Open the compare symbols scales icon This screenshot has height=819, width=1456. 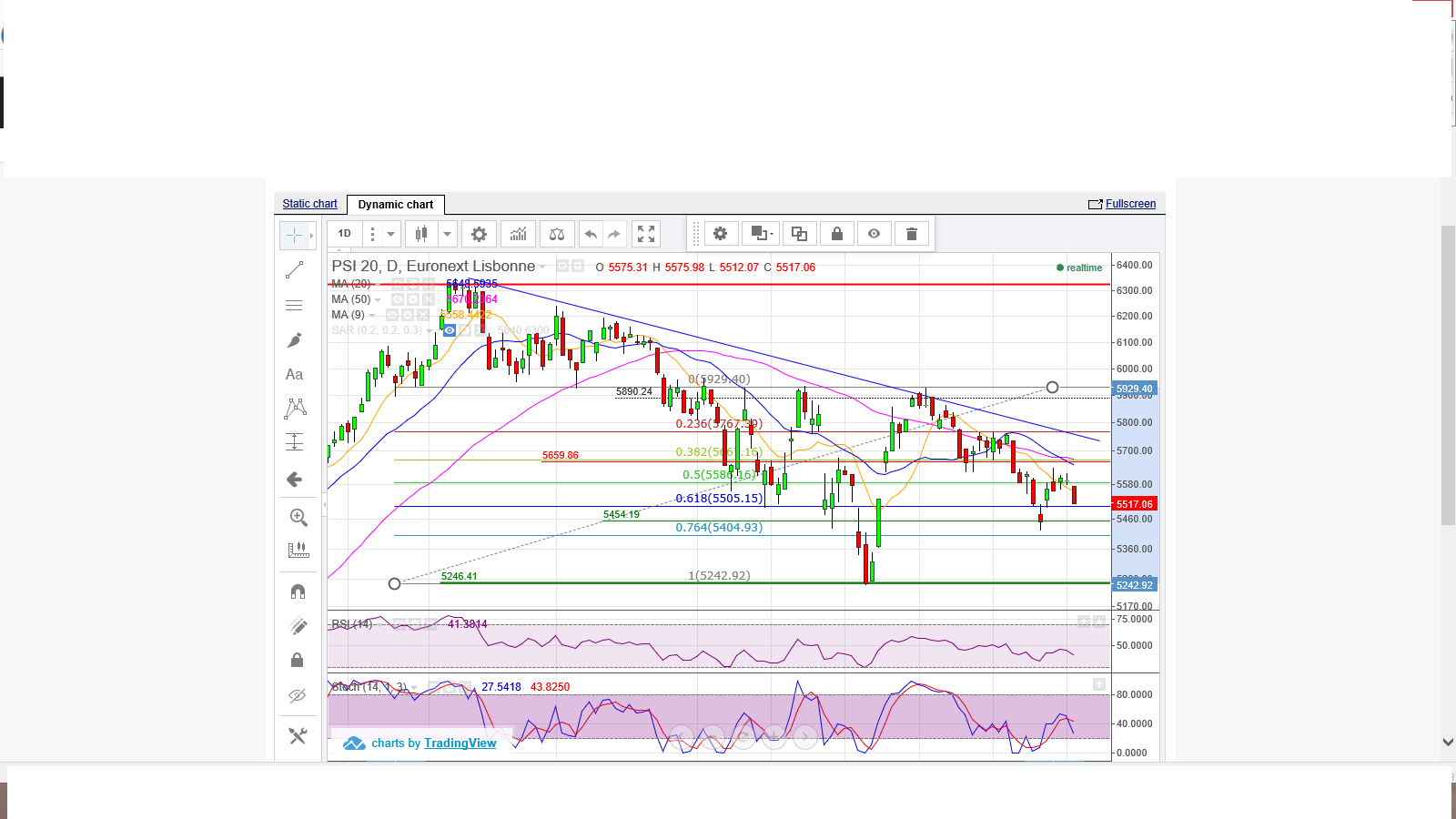tap(557, 234)
